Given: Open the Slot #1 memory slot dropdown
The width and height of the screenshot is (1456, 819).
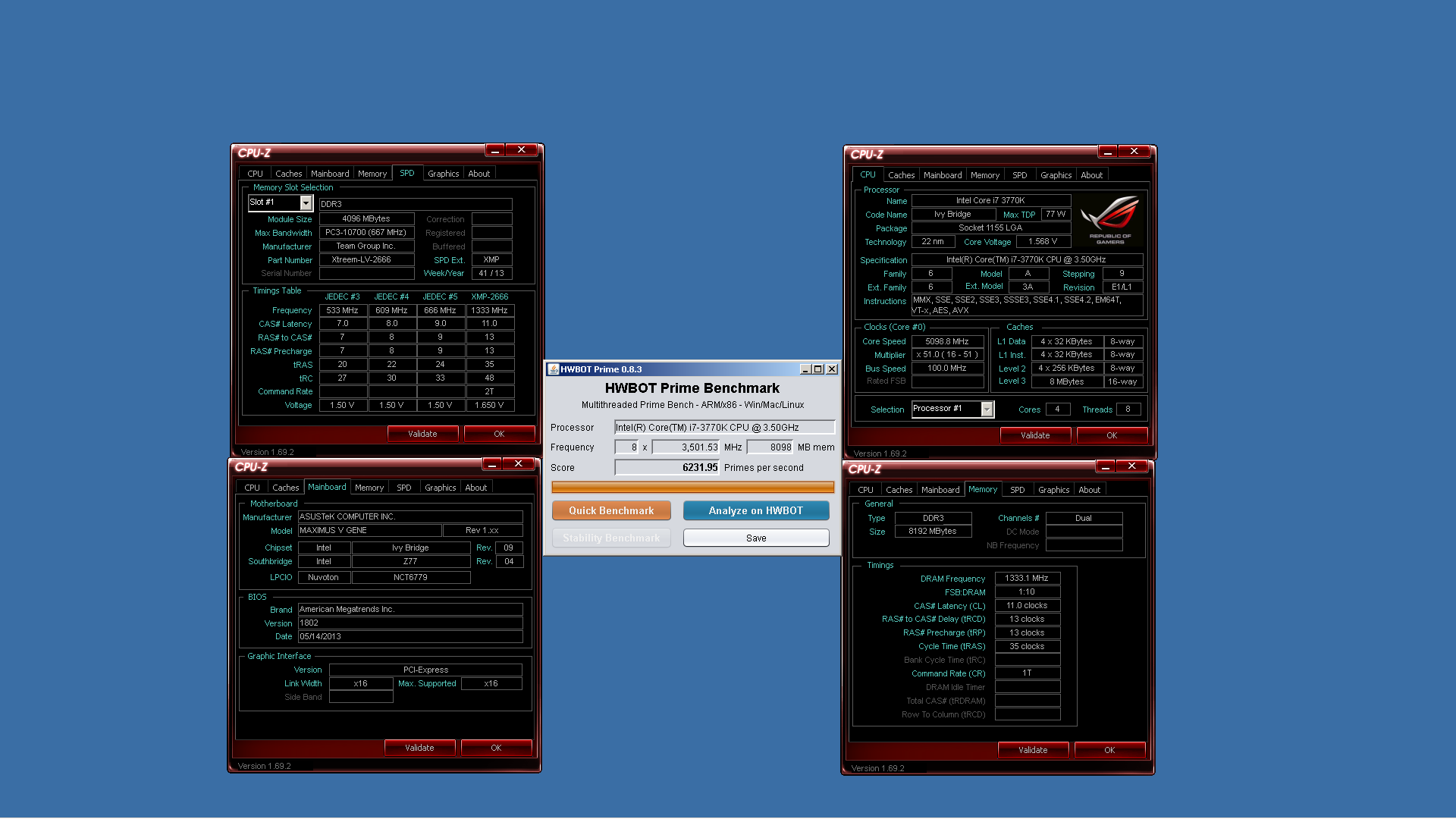Looking at the screenshot, I should pyautogui.click(x=306, y=202).
